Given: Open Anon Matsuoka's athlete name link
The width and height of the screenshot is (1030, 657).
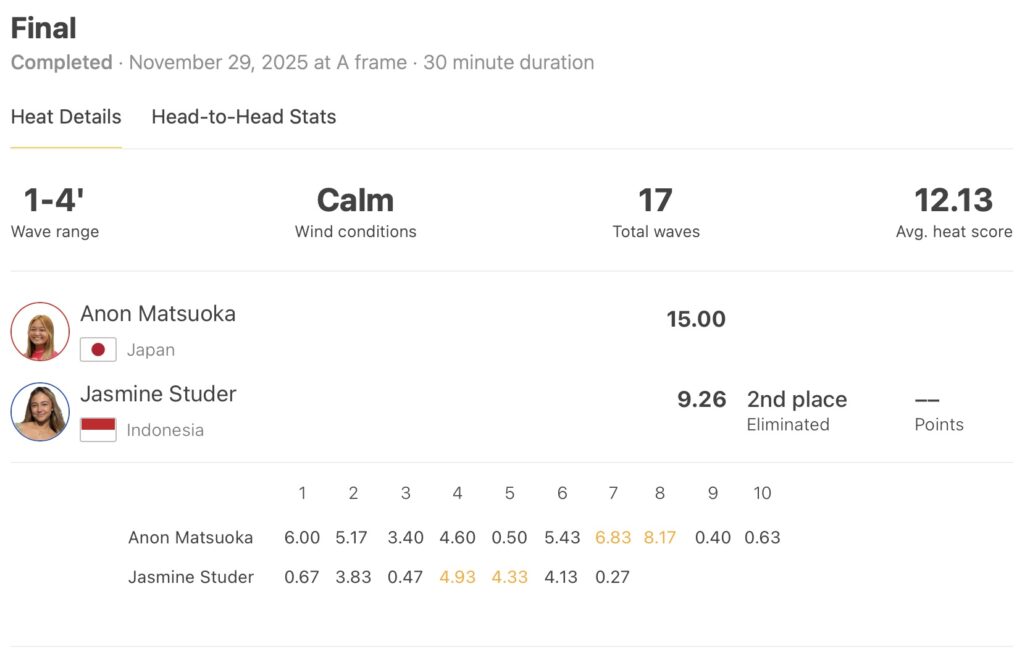Looking at the screenshot, I should click(158, 314).
